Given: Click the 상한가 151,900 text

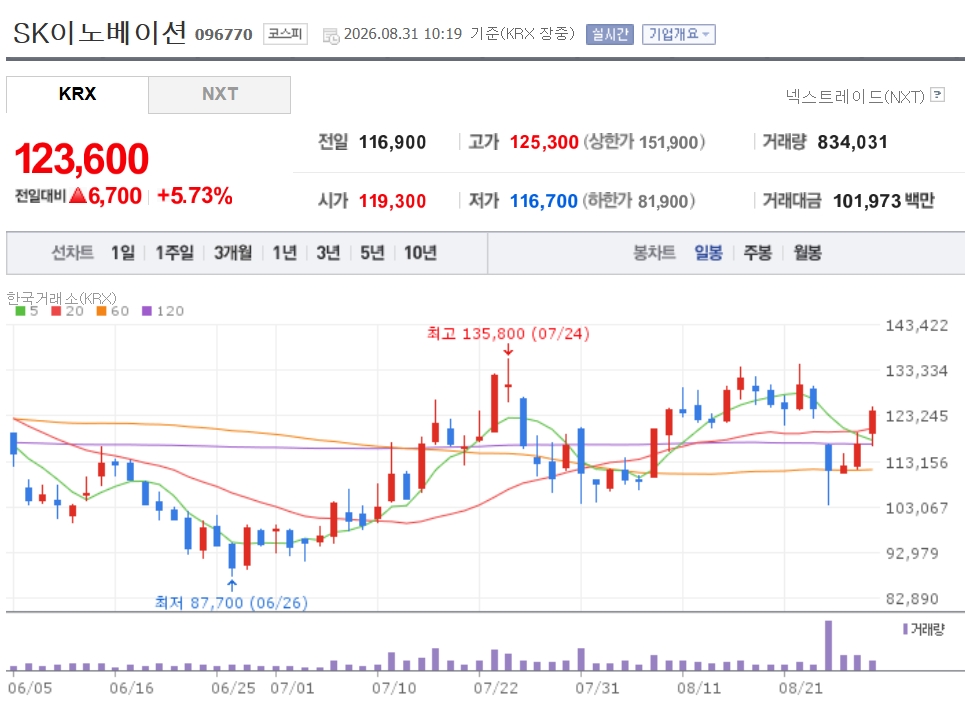Looking at the screenshot, I should tap(644, 143).
